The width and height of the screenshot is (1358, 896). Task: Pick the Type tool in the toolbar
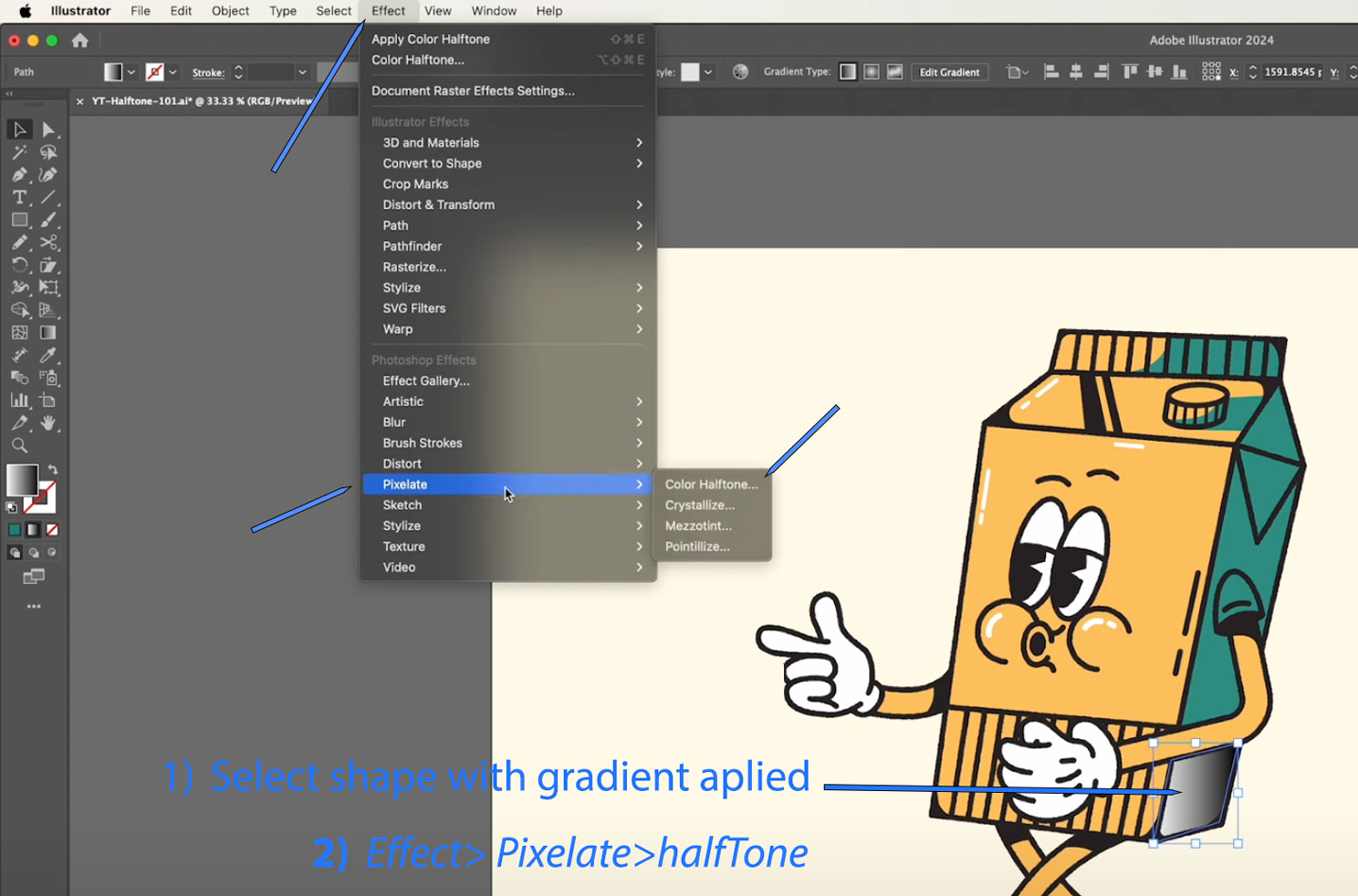(x=19, y=198)
